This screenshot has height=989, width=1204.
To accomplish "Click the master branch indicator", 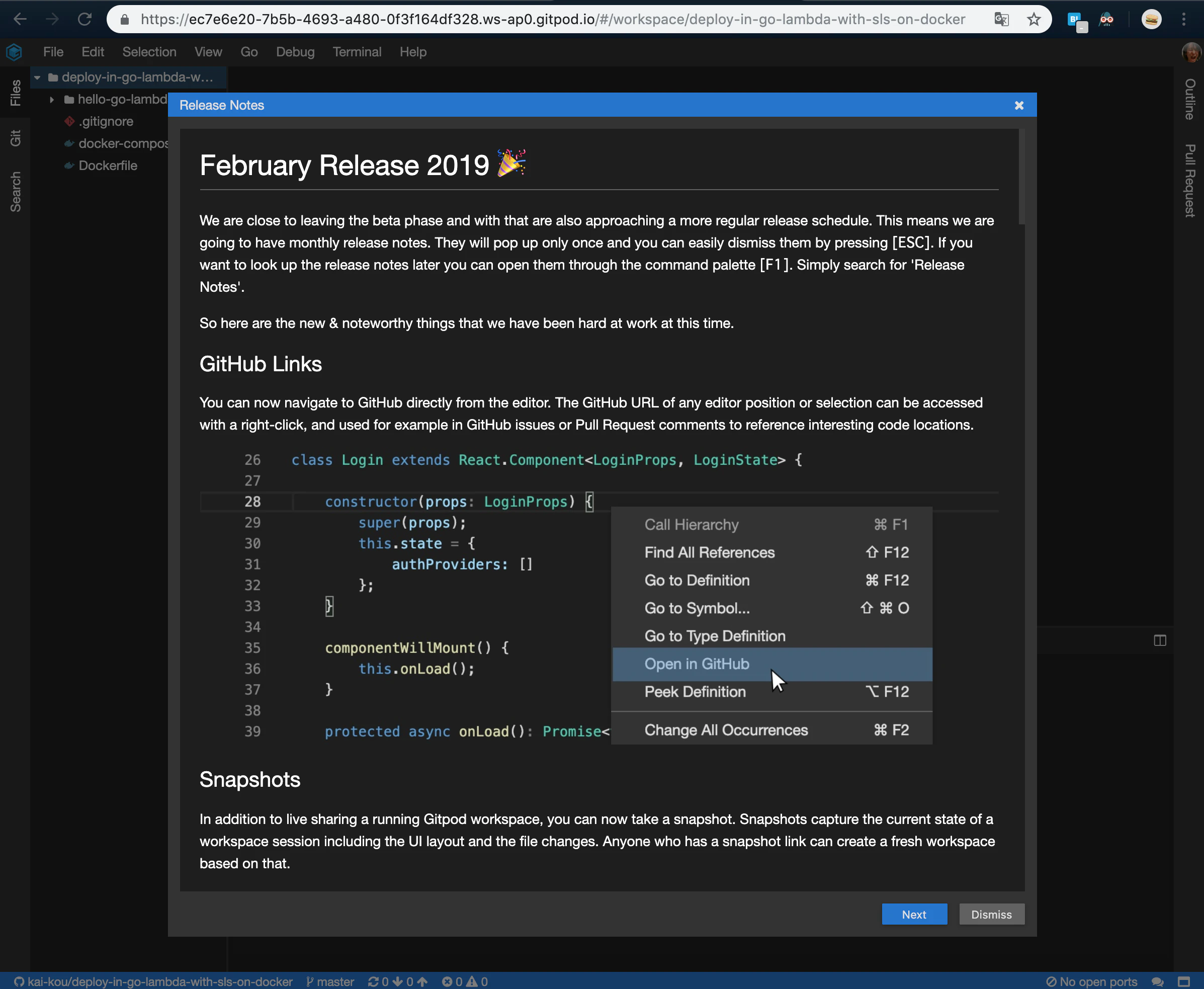I will pyautogui.click(x=330, y=981).
